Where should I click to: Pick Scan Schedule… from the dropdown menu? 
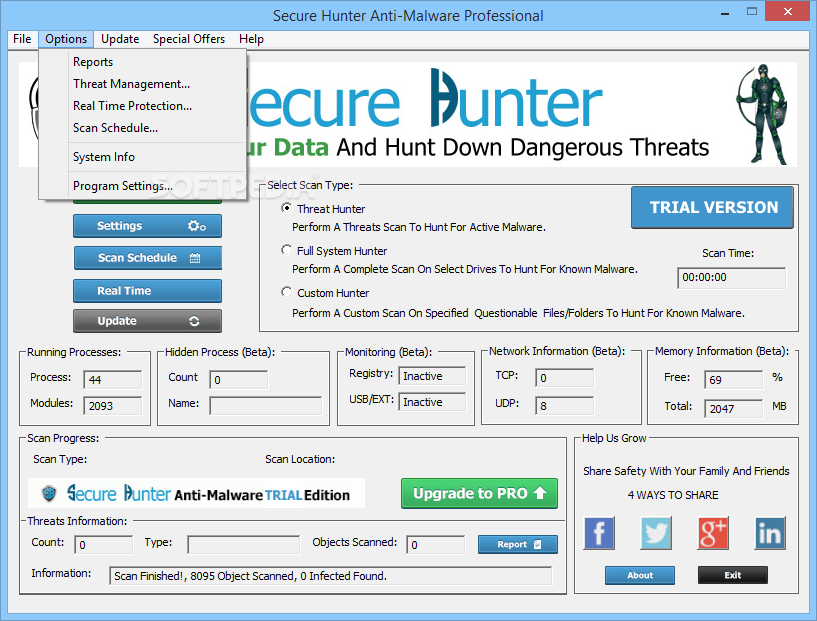[x=142, y=128]
